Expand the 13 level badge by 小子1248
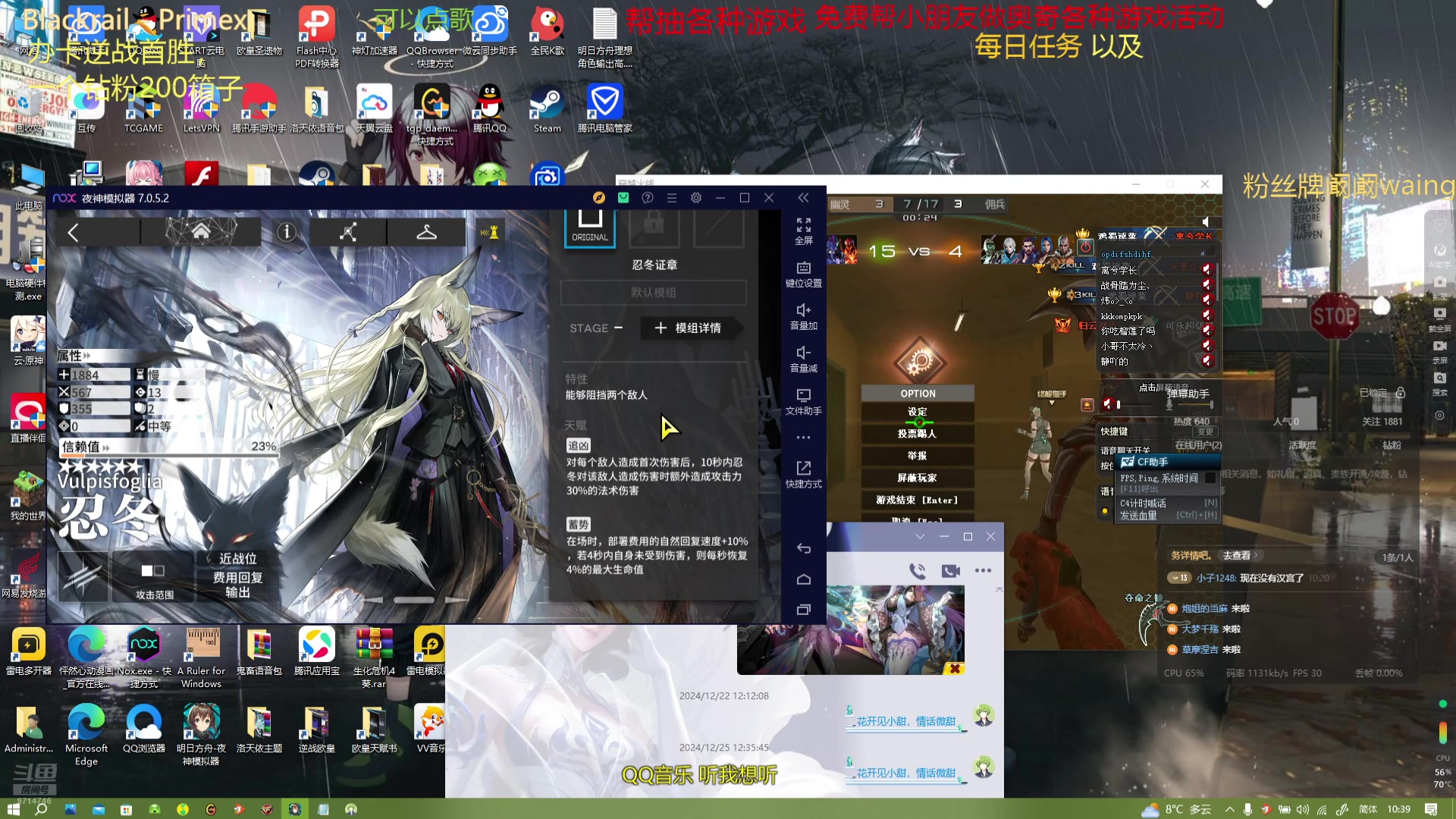 point(1179,578)
